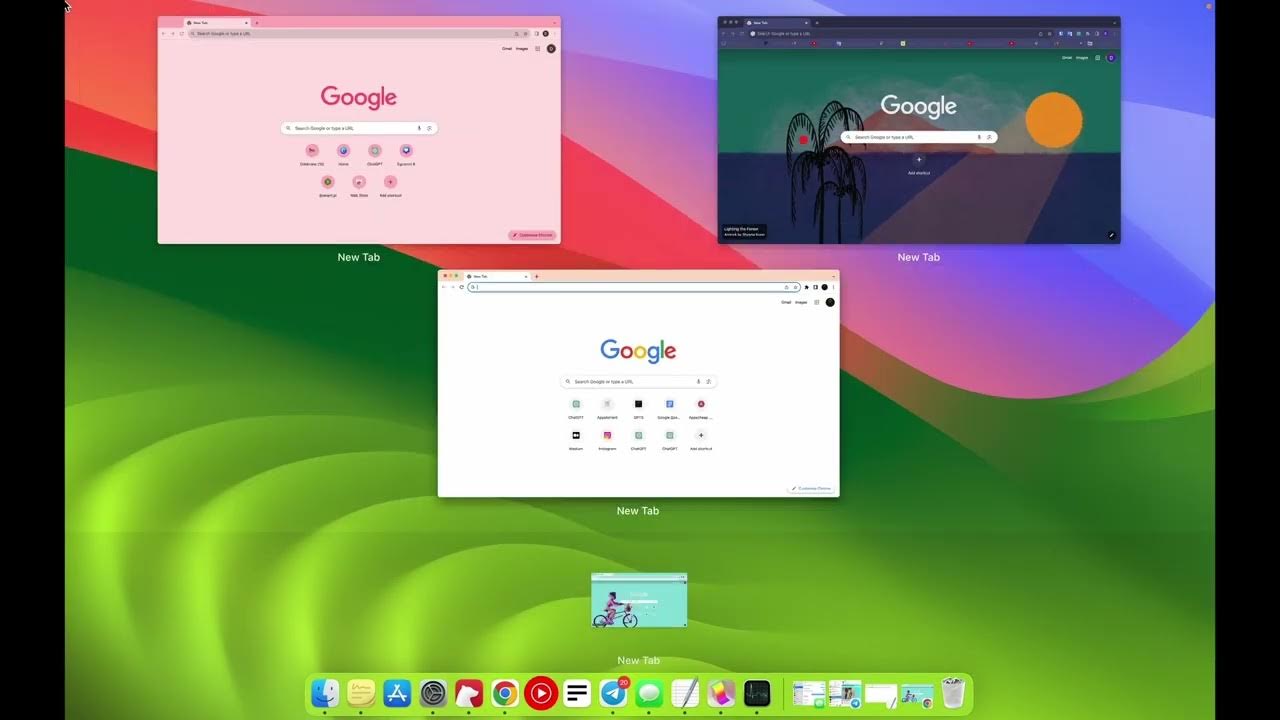The image size is (1280, 720).
Task: Open the side panel icon in Chrome's toolbar
Action: click(815, 287)
